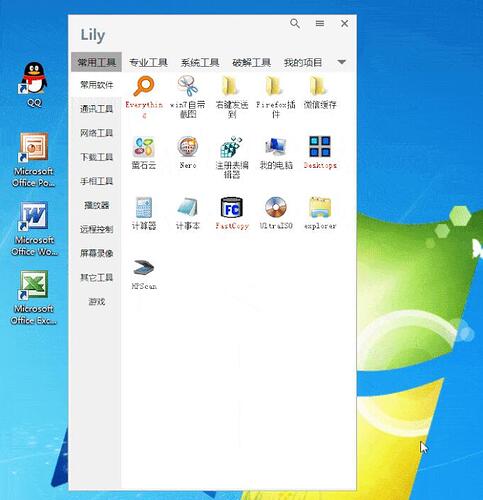This screenshot has height=500, width=483.
Task: Select the 远程控制 sidebar category
Action: [x=96, y=229]
